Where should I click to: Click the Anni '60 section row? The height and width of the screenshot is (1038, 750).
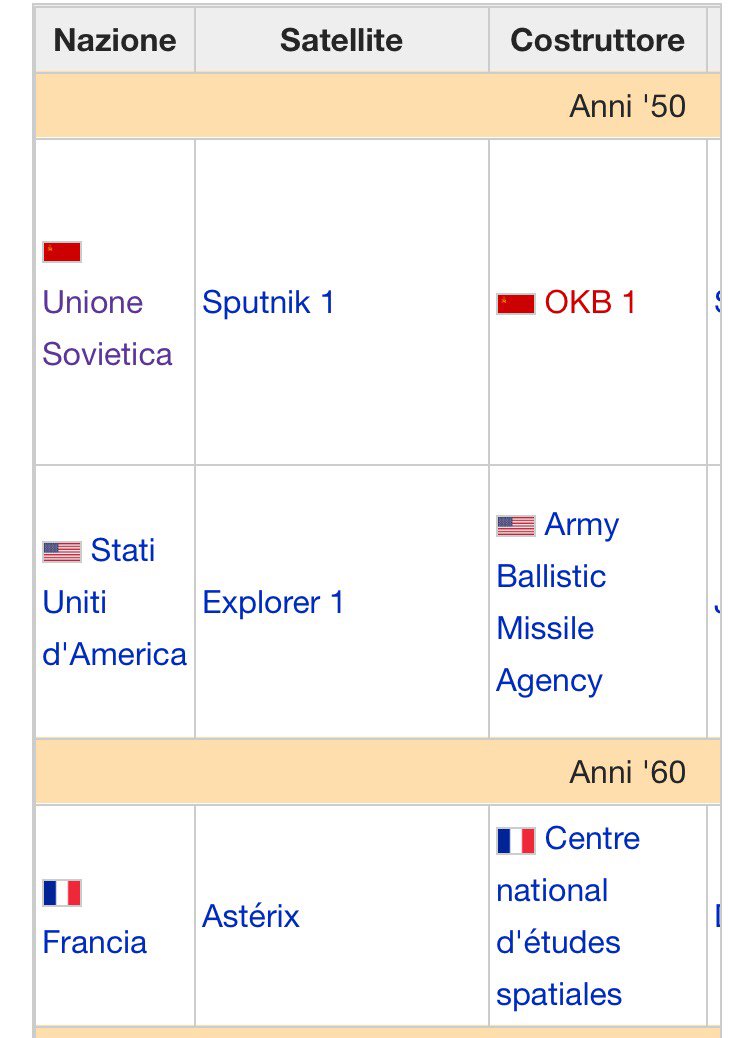point(627,772)
